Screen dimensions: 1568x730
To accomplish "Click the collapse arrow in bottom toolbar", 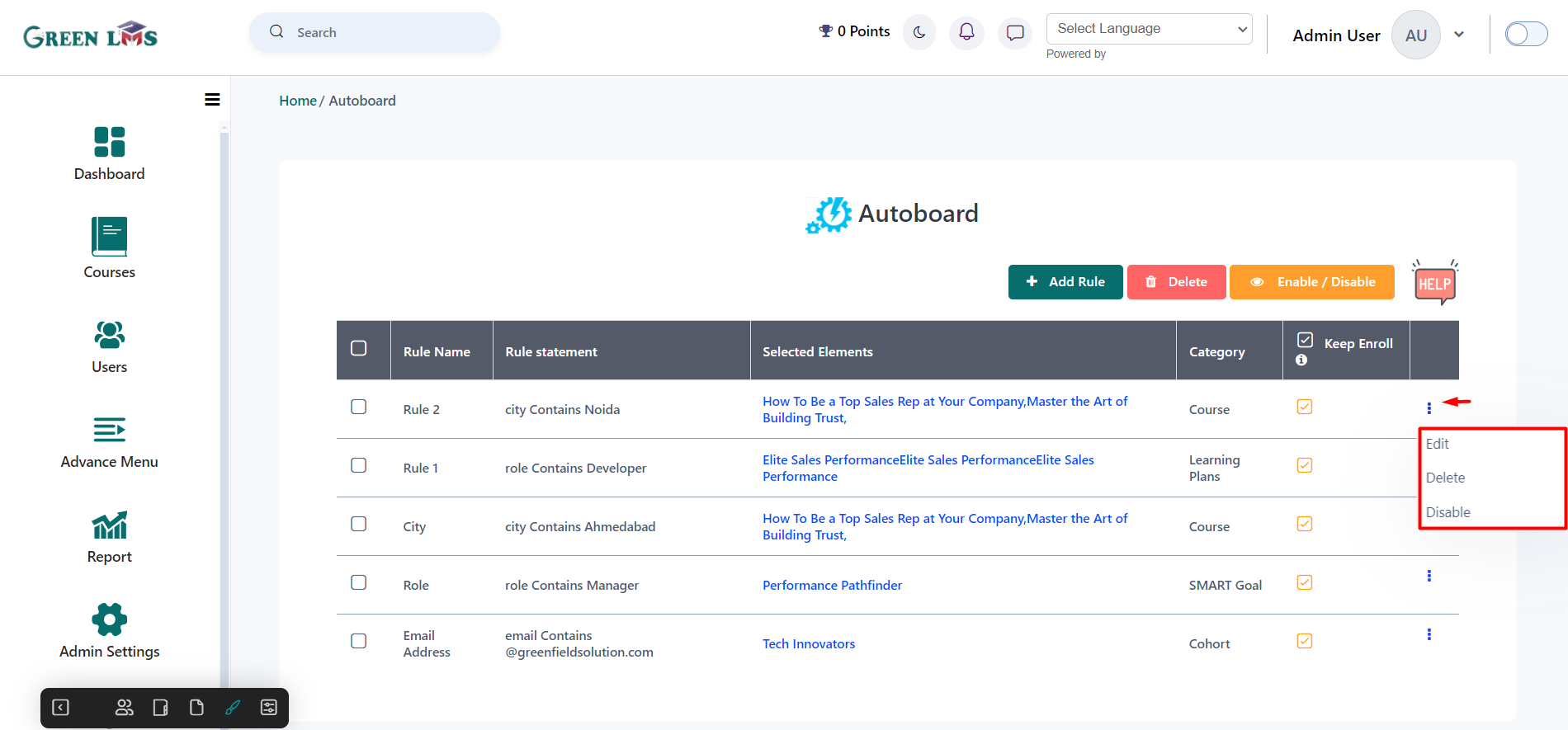I will [x=61, y=708].
